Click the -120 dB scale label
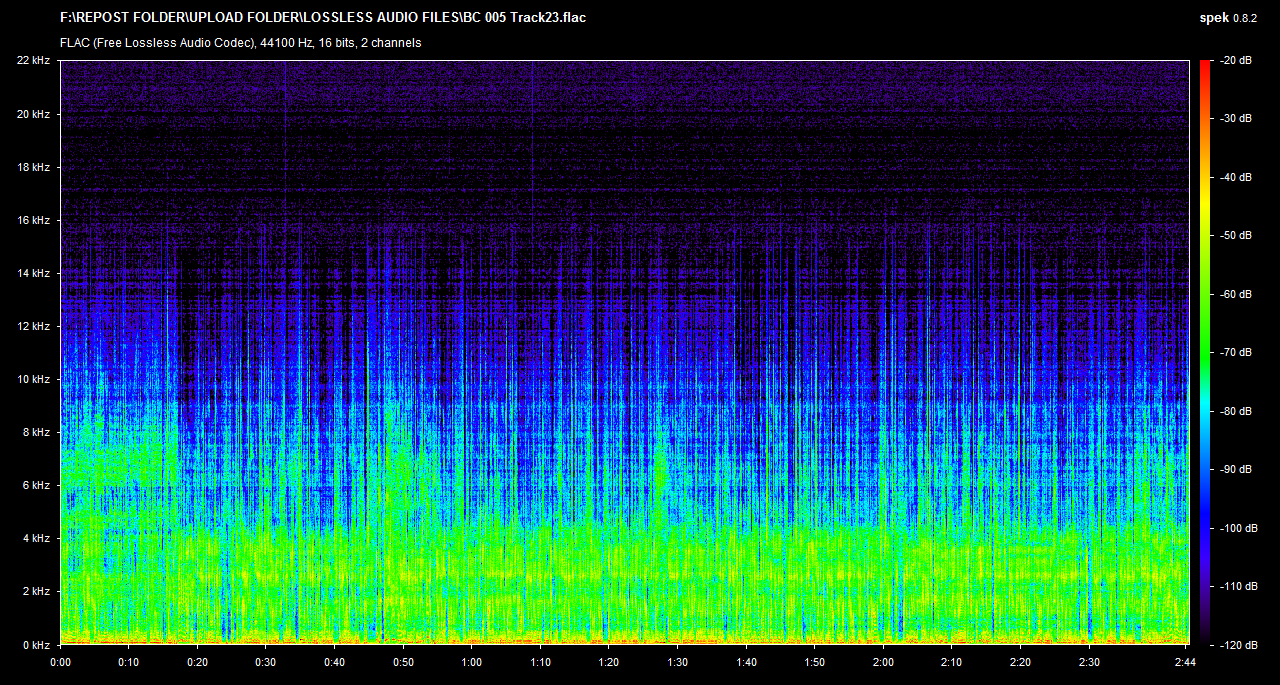 pos(1236,644)
